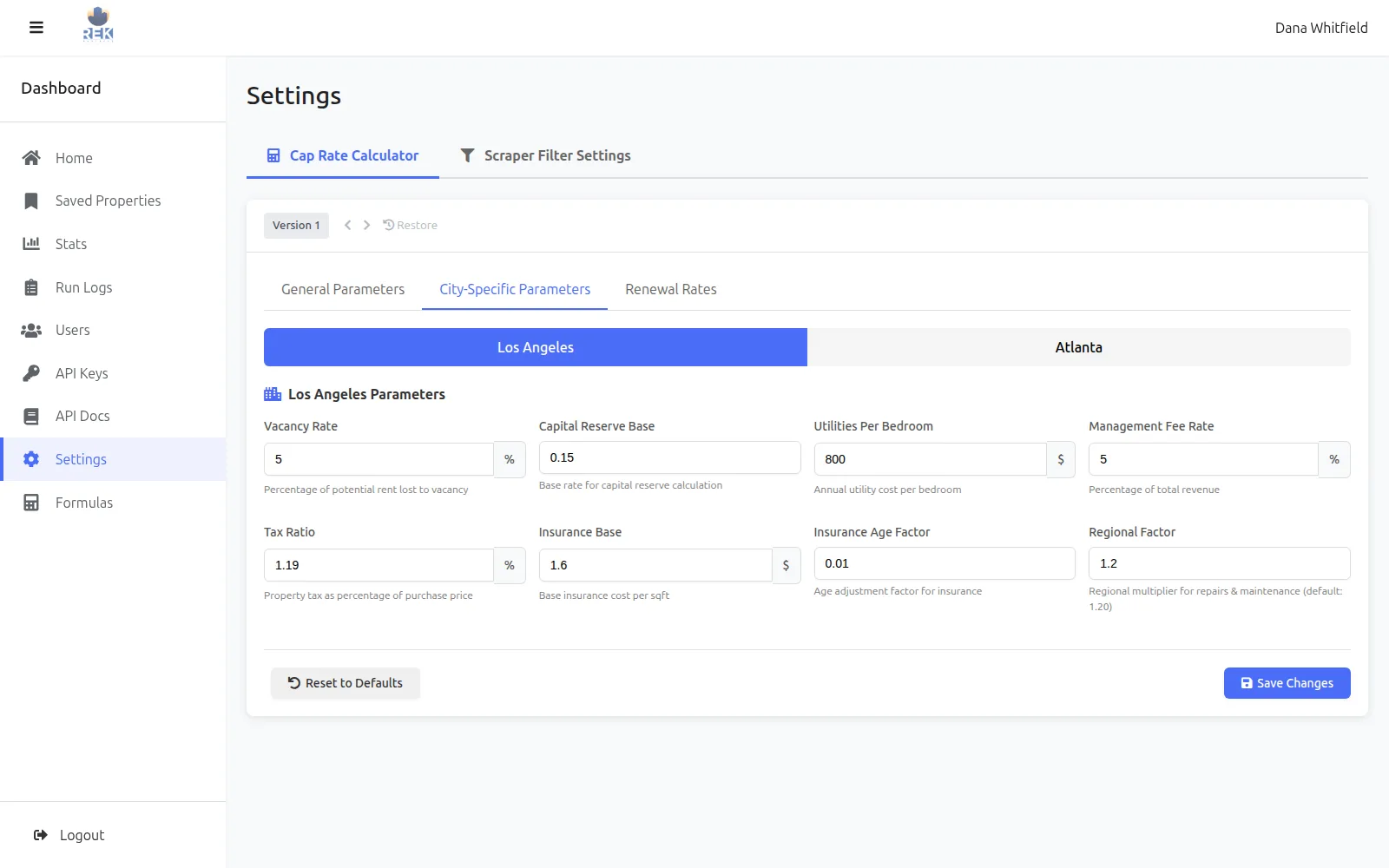Click the Saved Properties bookmark icon
The width and height of the screenshot is (1389, 868).
(x=31, y=201)
